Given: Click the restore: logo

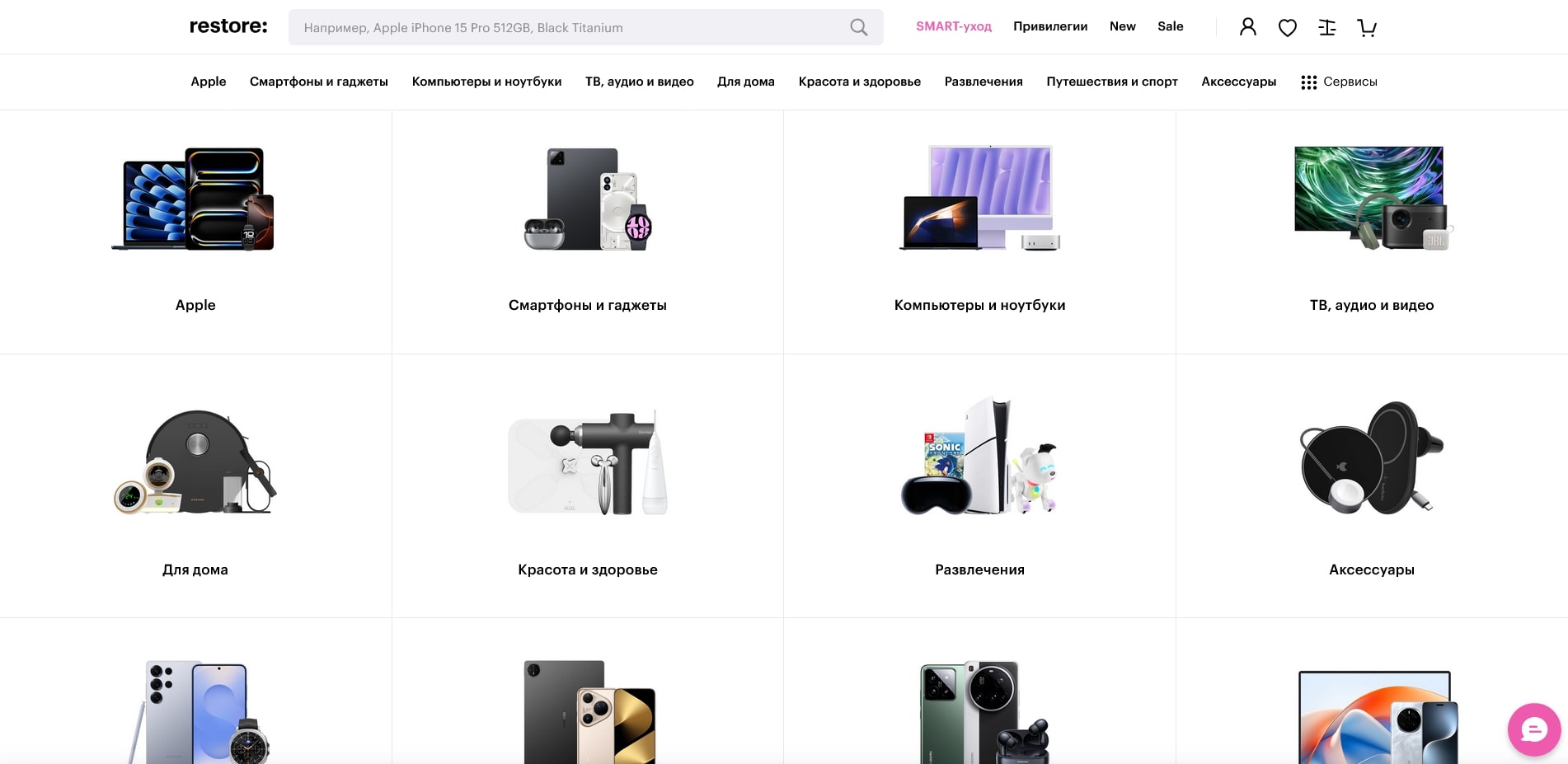Looking at the screenshot, I should pos(228,26).
